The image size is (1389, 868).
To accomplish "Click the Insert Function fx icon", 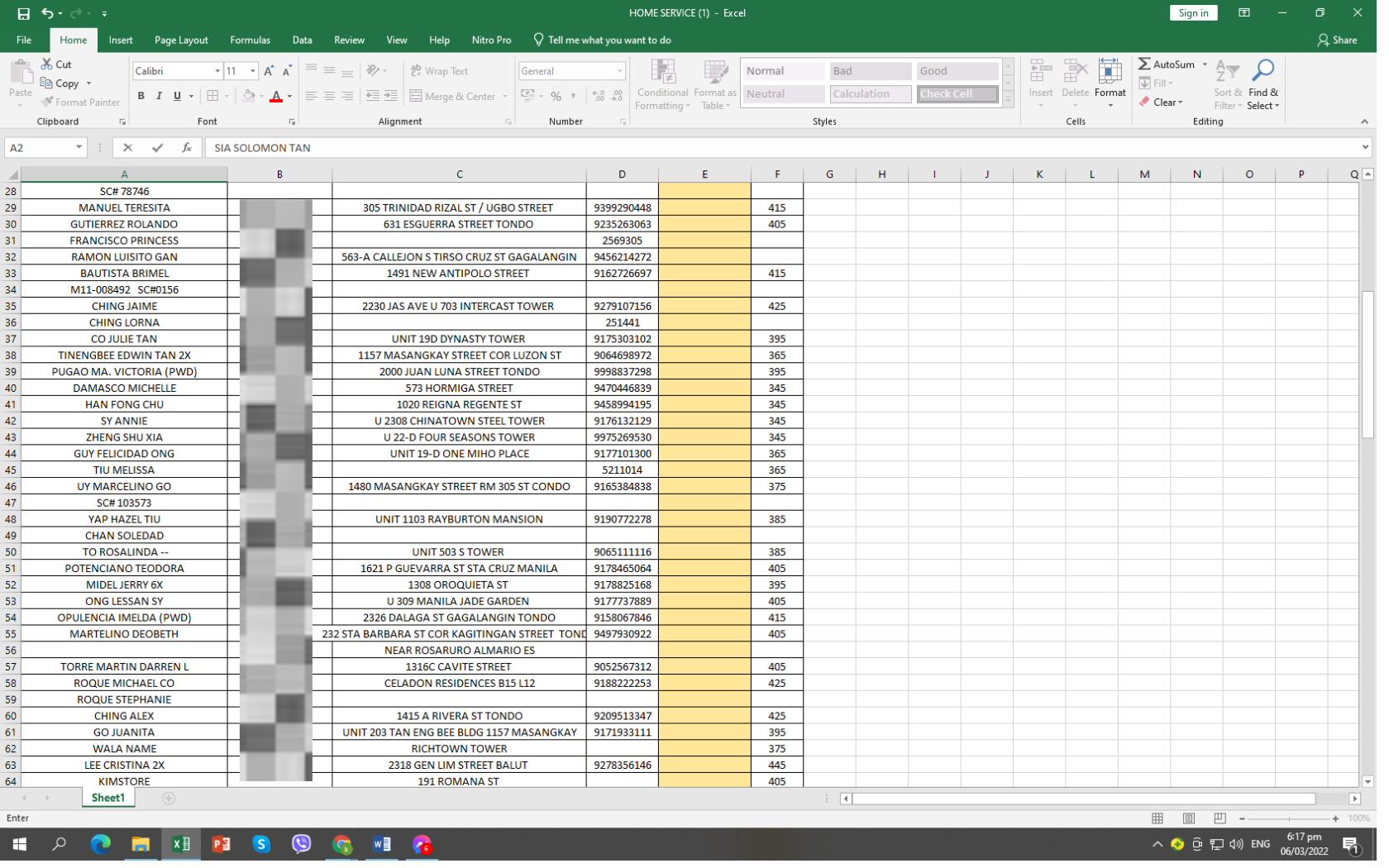I will coord(187,148).
